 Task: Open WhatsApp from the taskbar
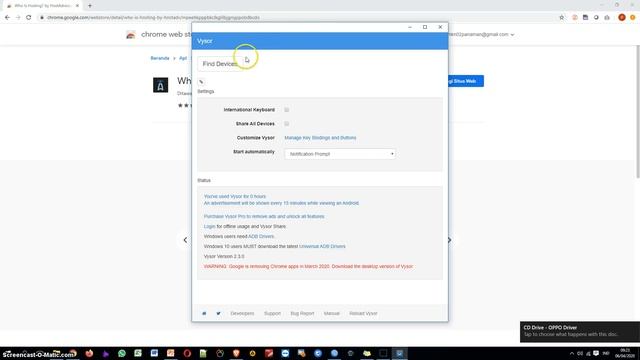(122, 353)
